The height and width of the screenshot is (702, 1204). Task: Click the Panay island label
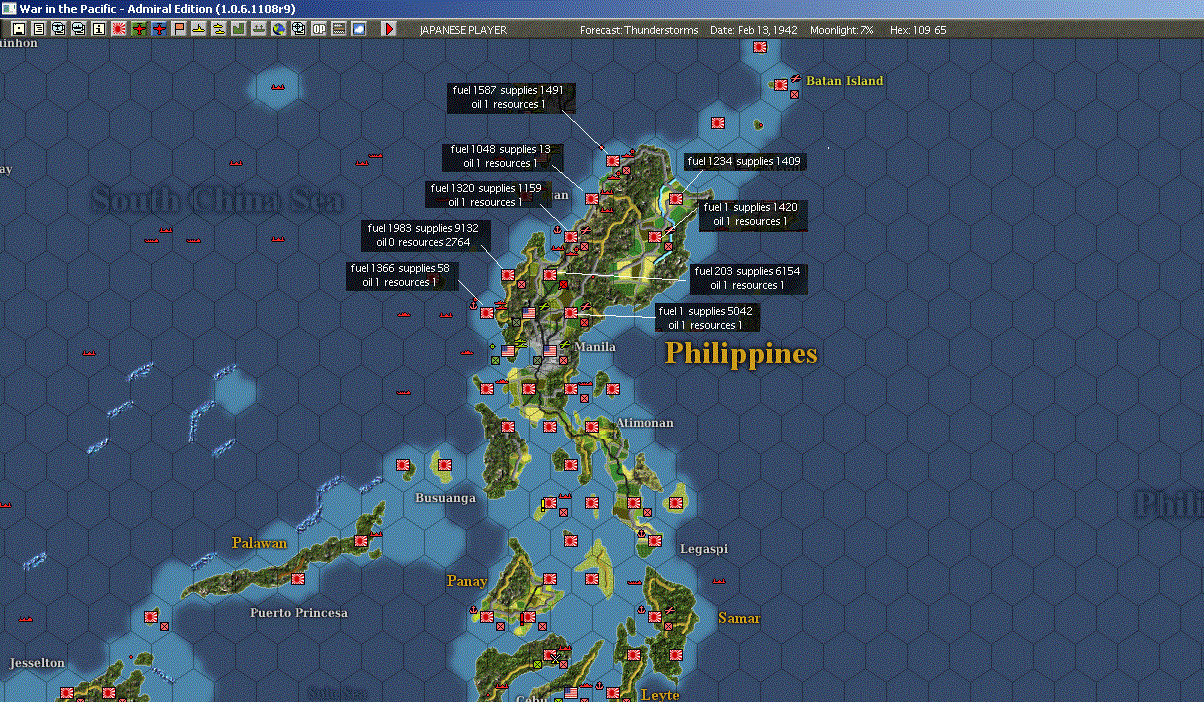467,581
